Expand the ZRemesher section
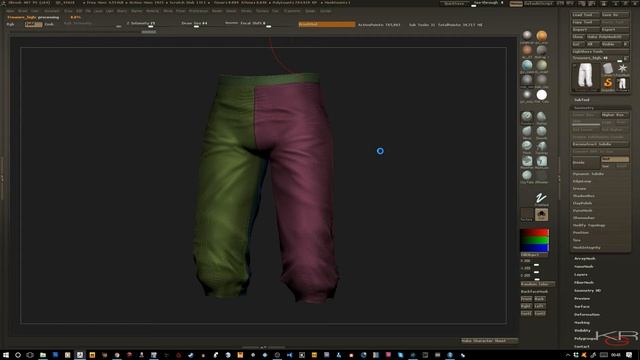This screenshot has width=640, height=360. click(584, 218)
